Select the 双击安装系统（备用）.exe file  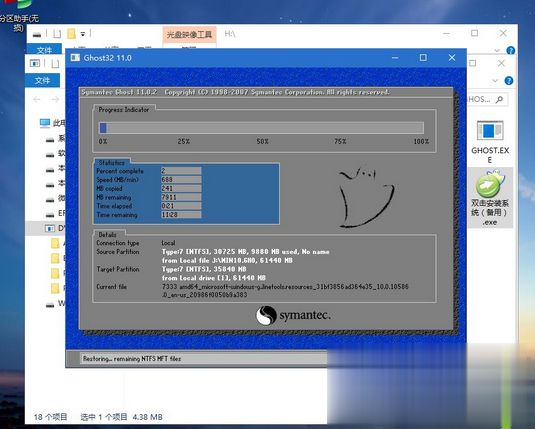pos(490,198)
